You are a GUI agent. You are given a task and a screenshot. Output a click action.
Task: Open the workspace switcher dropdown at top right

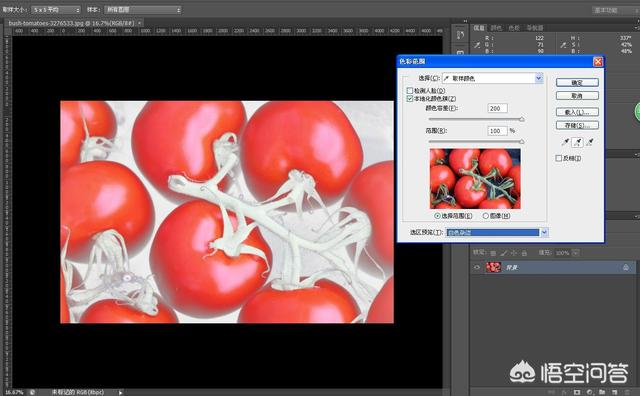616,10
